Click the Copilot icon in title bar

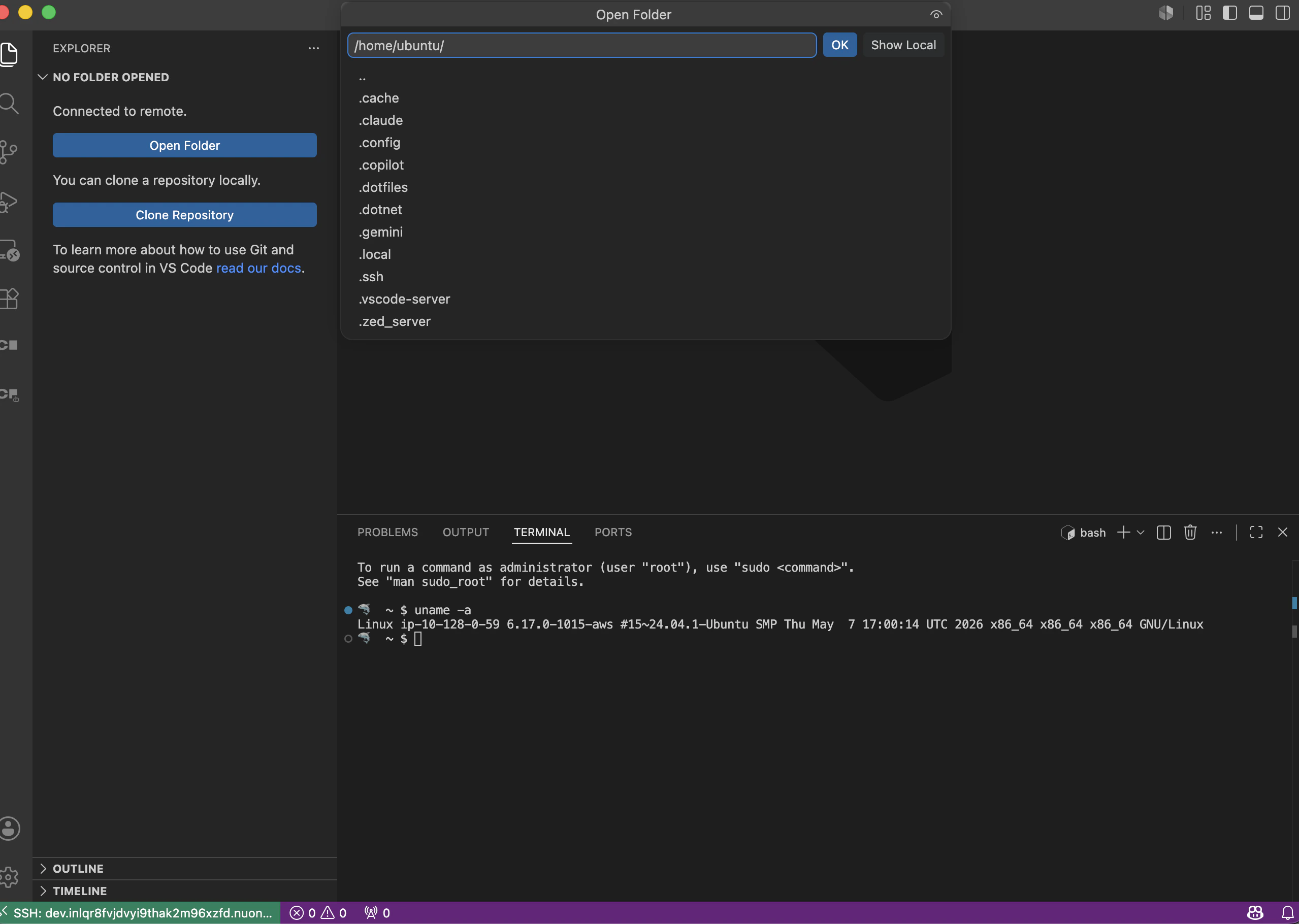(1166, 13)
